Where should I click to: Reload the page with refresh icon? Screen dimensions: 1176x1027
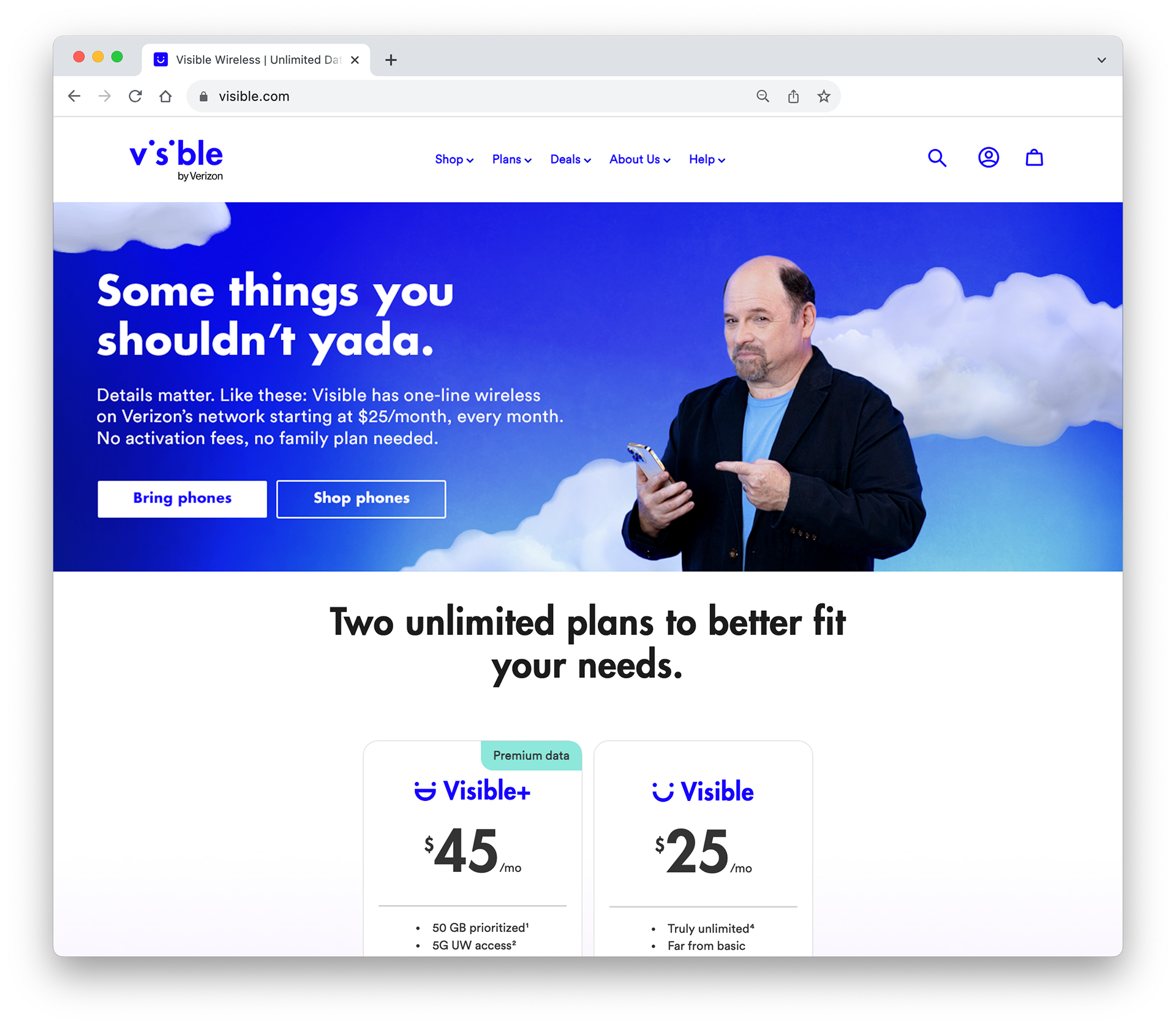click(x=135, y=96)
